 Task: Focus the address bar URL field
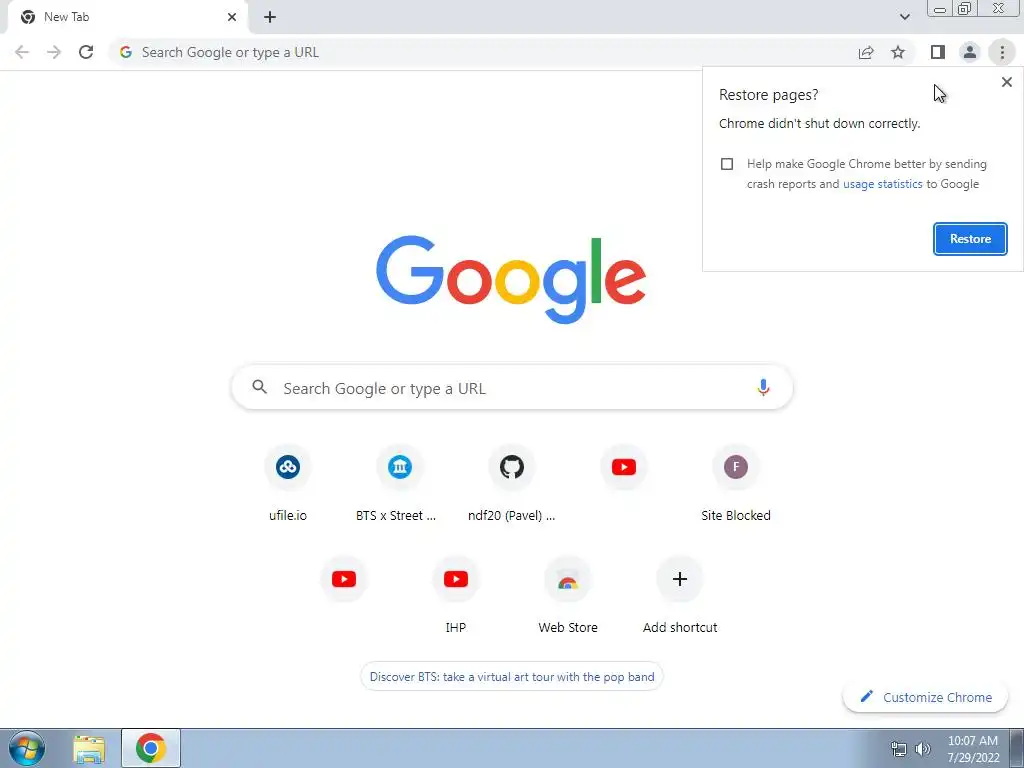(x=483, y=52)
